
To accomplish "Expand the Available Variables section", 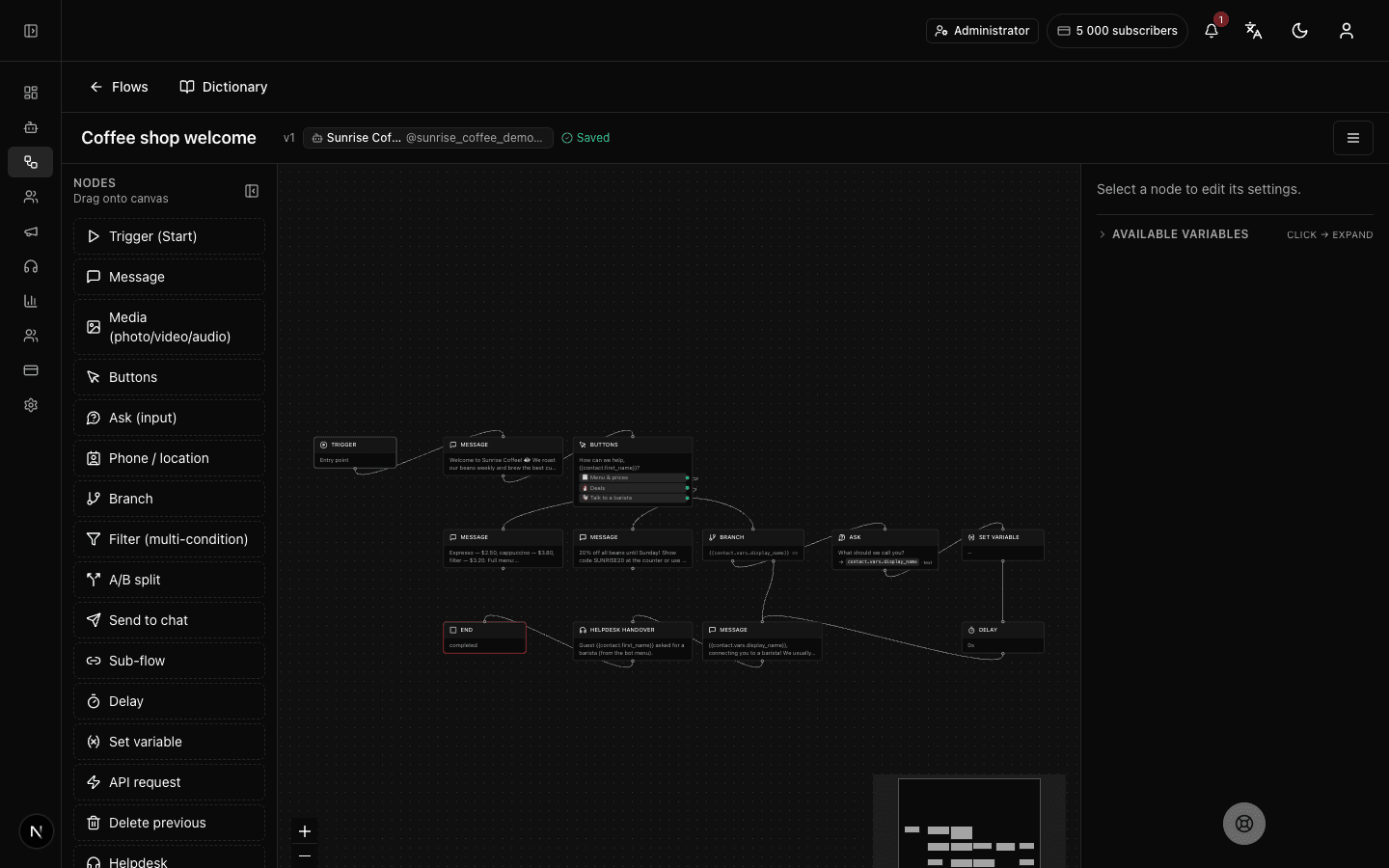I will pyautogui.click(x=1235, y=234).
